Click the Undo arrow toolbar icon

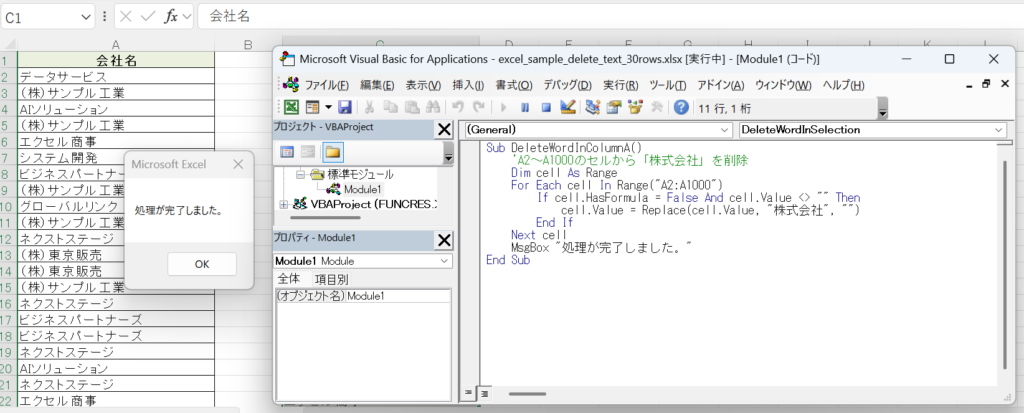(x=458, y=107)
